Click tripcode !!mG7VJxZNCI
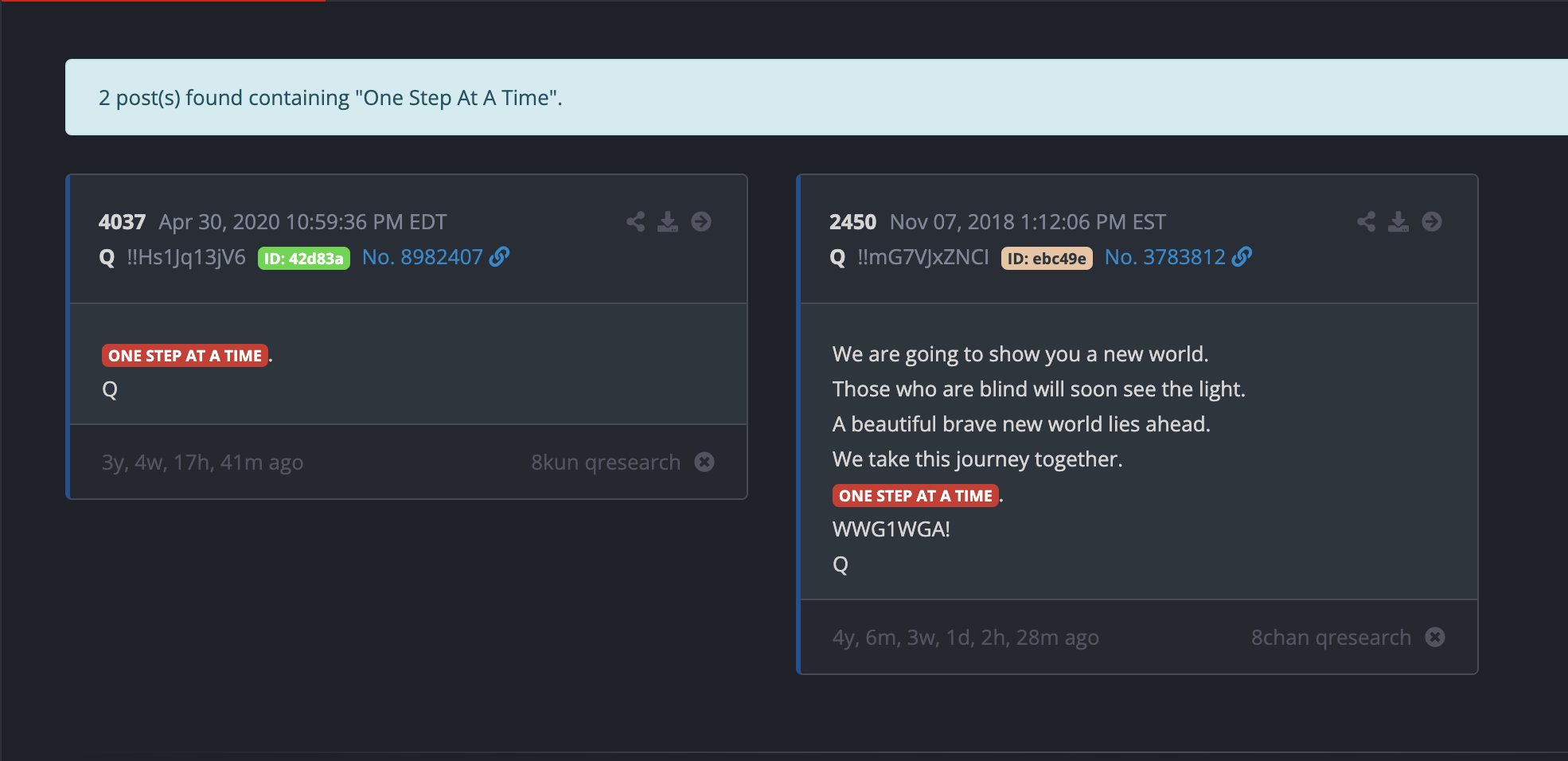The width and height of the screenshot is (1568, 761). coord(922,257)
